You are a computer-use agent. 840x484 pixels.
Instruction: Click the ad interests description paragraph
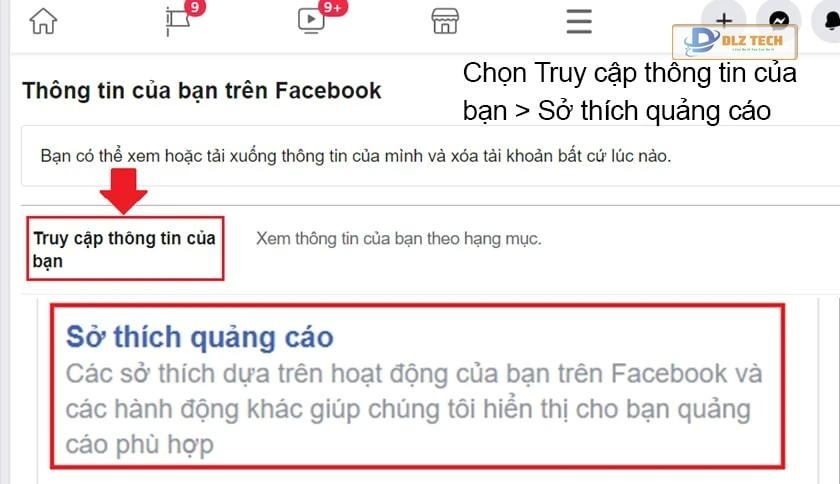(x=414, y=409)
